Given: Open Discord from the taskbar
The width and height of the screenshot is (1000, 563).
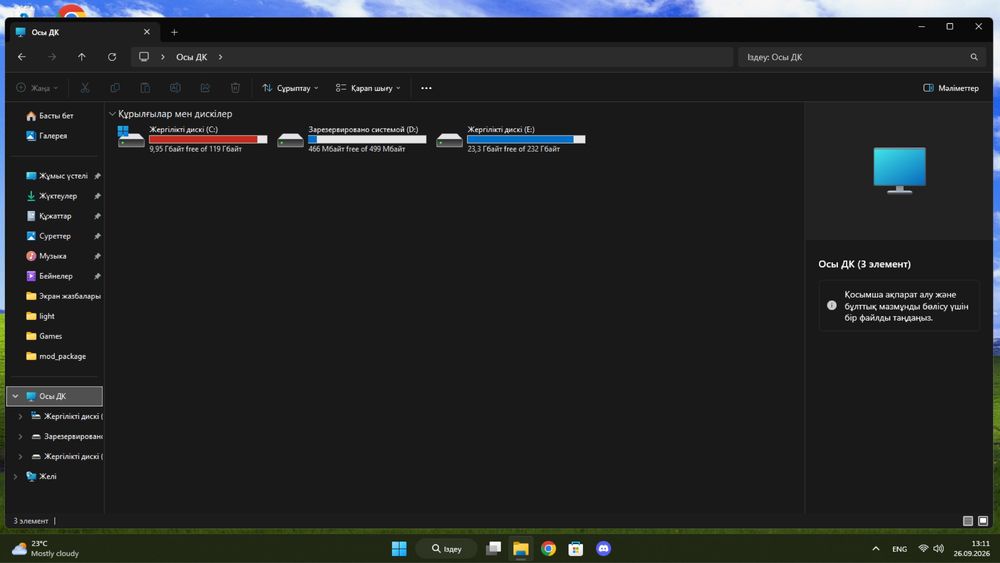Looking at the screenshot, I should tap(603, 548).
